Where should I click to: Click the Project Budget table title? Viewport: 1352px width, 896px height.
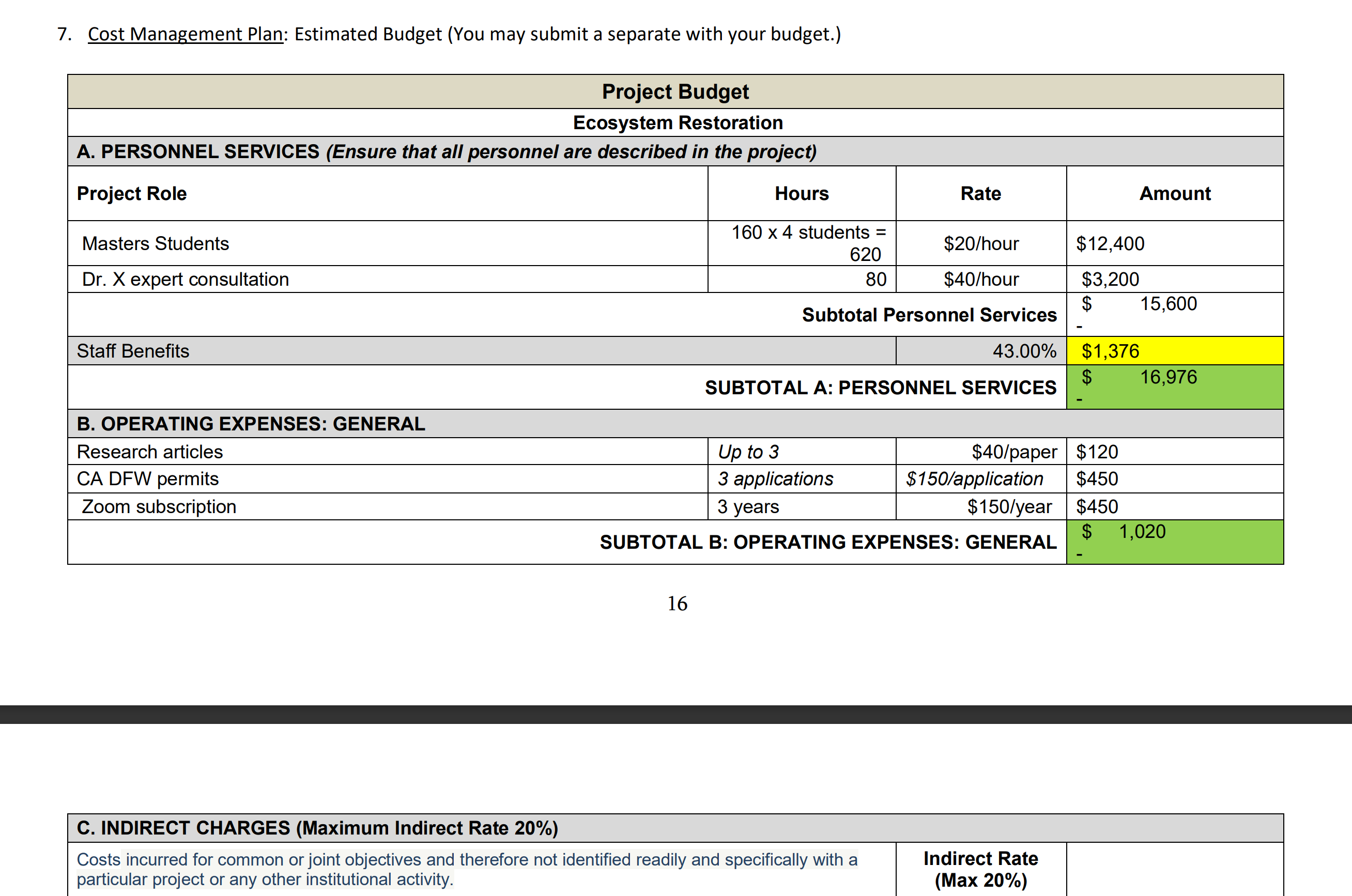[675, 91]
